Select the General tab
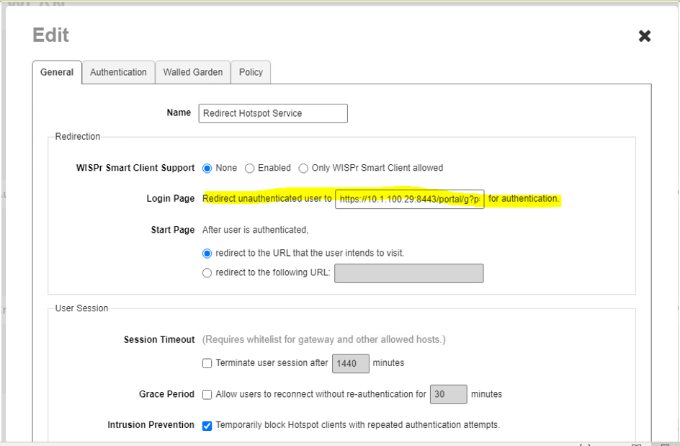 58,72
